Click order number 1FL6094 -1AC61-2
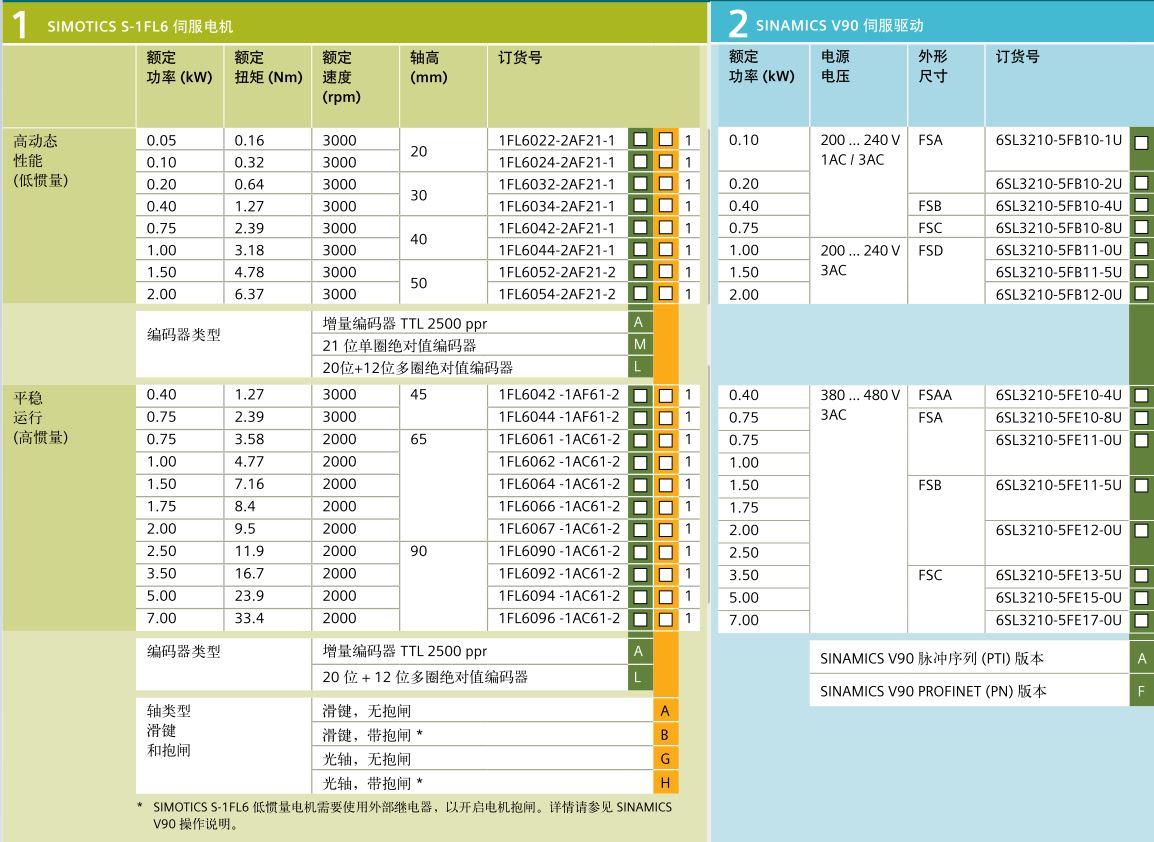The width and height of the screenshot is (1154, 842). pyautogui.click(x=559, y=595)
